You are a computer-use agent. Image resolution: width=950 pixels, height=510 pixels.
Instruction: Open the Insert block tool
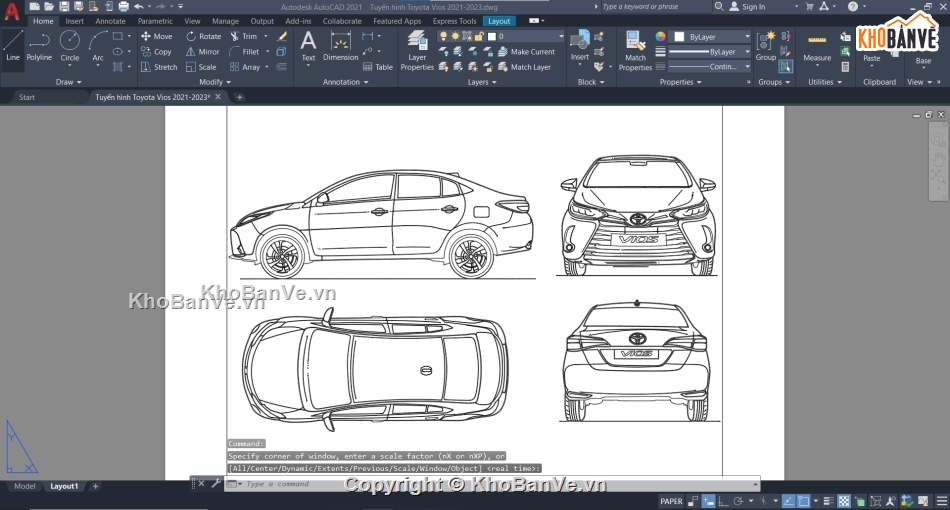tap(579, 46)
